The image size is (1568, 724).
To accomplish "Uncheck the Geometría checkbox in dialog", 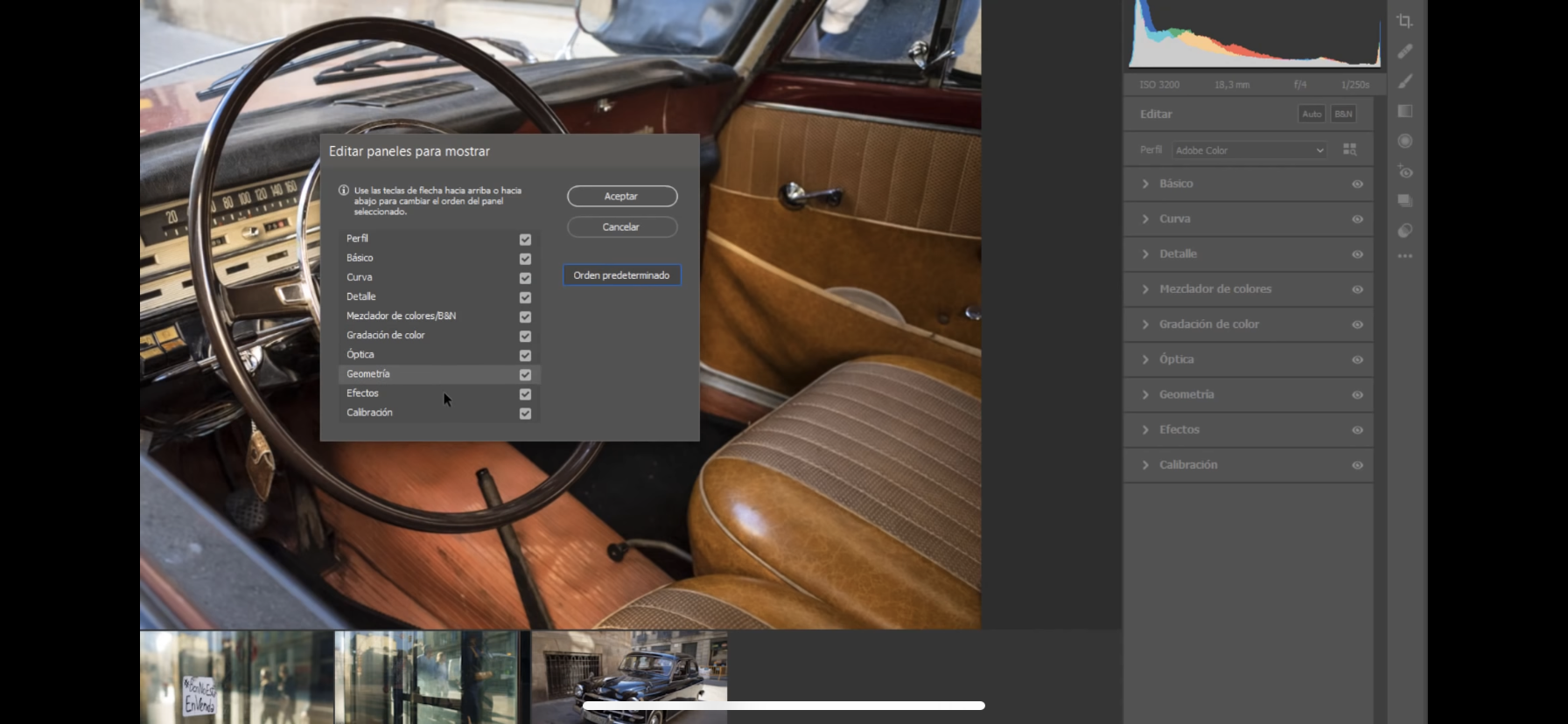I will click(x=525, y=374).
